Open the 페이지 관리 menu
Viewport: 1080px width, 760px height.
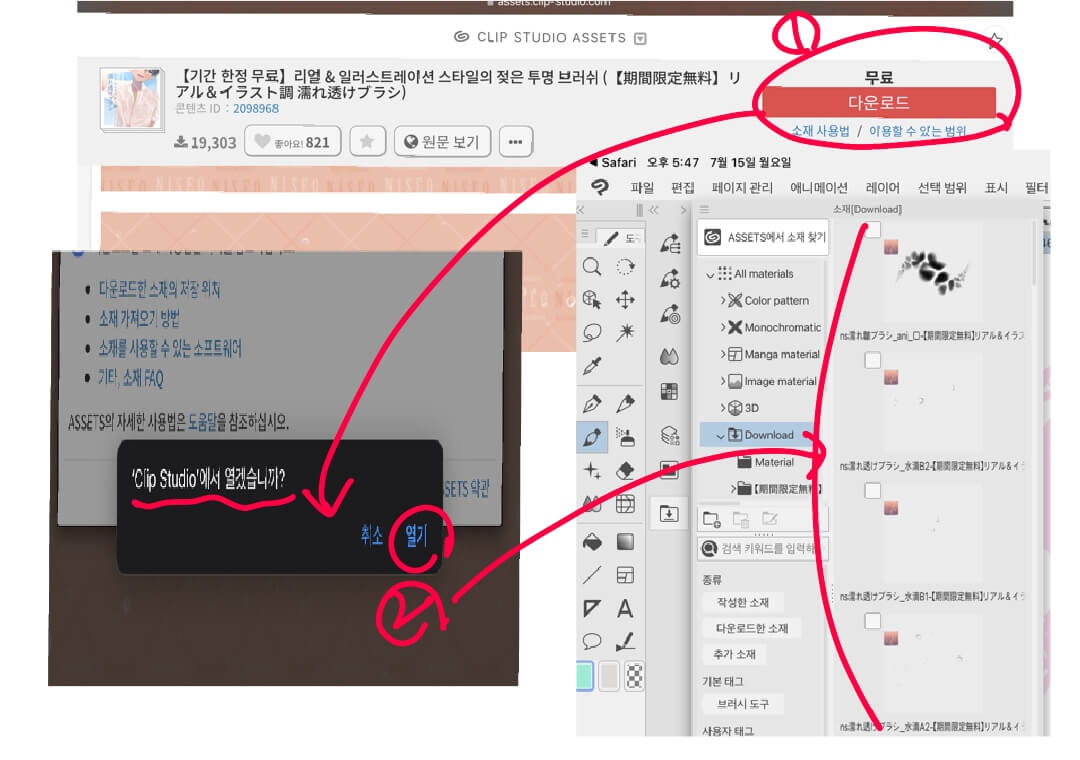(x=742, y=187)
